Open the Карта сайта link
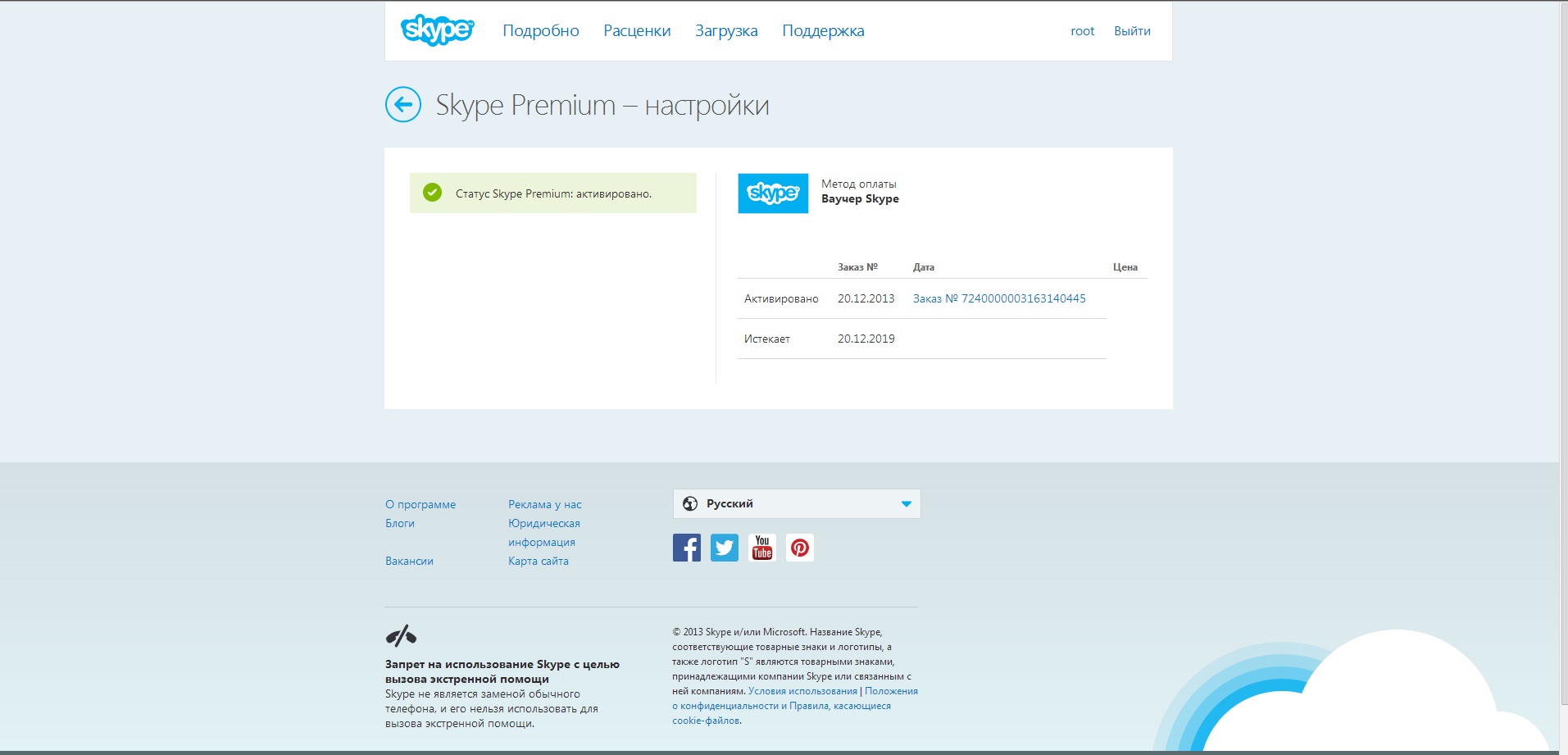1568x755 pixels. click(x=539, y=561)
